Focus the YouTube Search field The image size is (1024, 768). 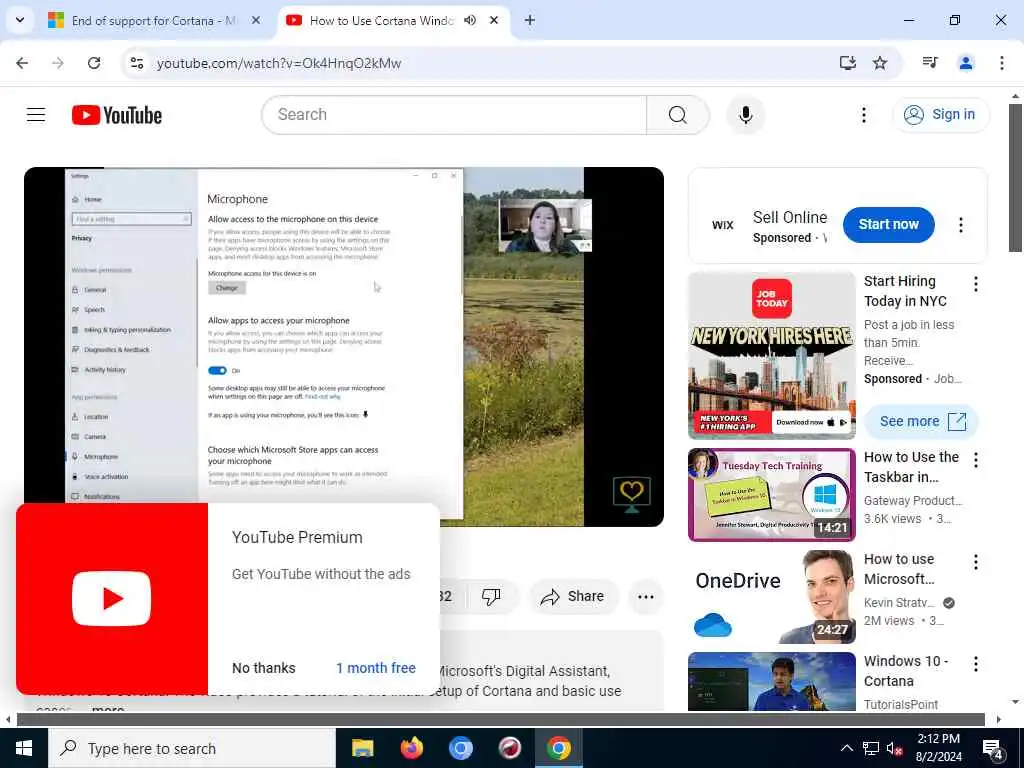(455, 115)
